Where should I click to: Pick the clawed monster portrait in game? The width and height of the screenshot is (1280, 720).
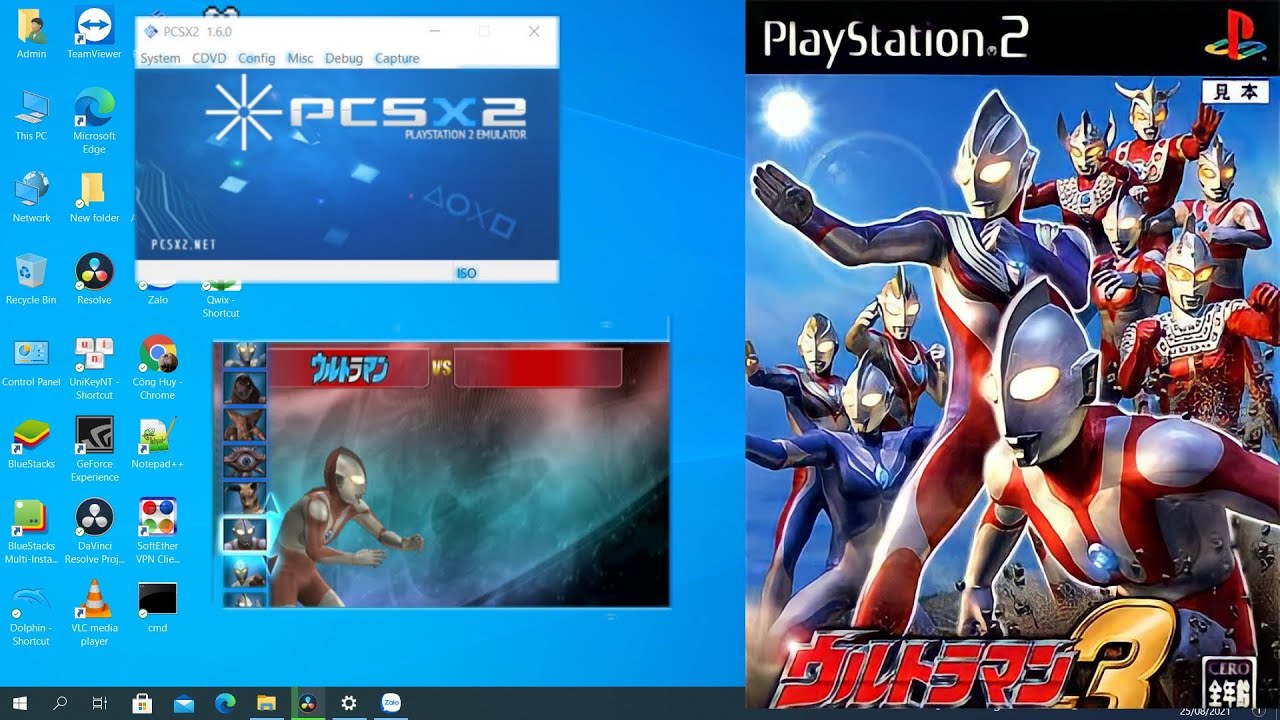point(245,424)
